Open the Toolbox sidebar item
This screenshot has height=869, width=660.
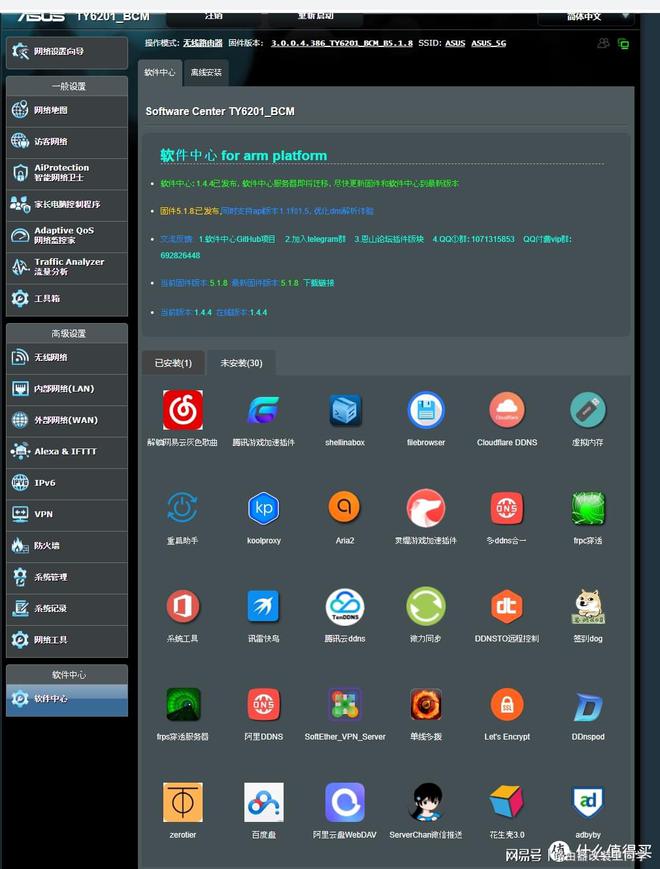click(x=66, y=299)
